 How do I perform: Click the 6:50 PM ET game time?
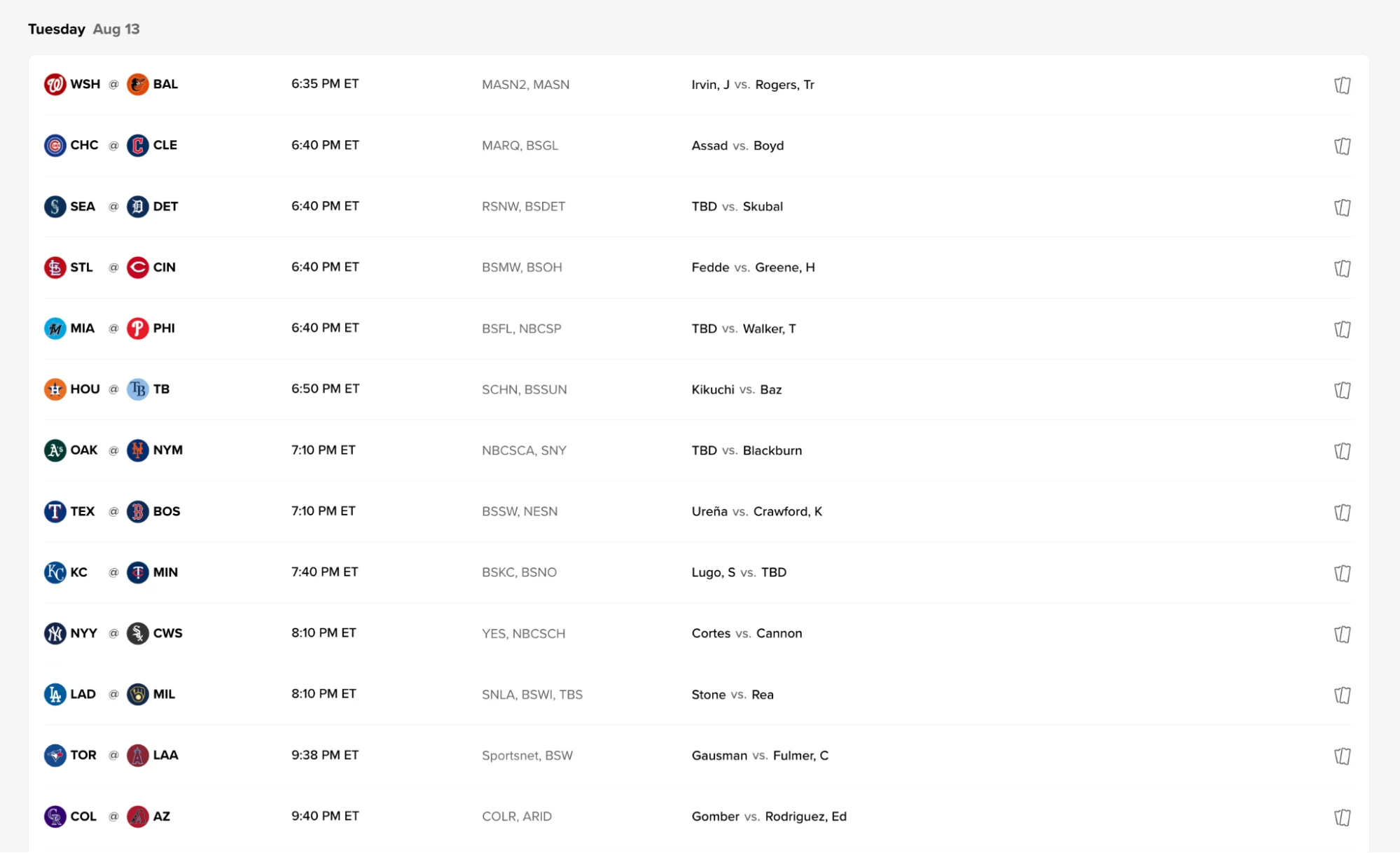326,389
